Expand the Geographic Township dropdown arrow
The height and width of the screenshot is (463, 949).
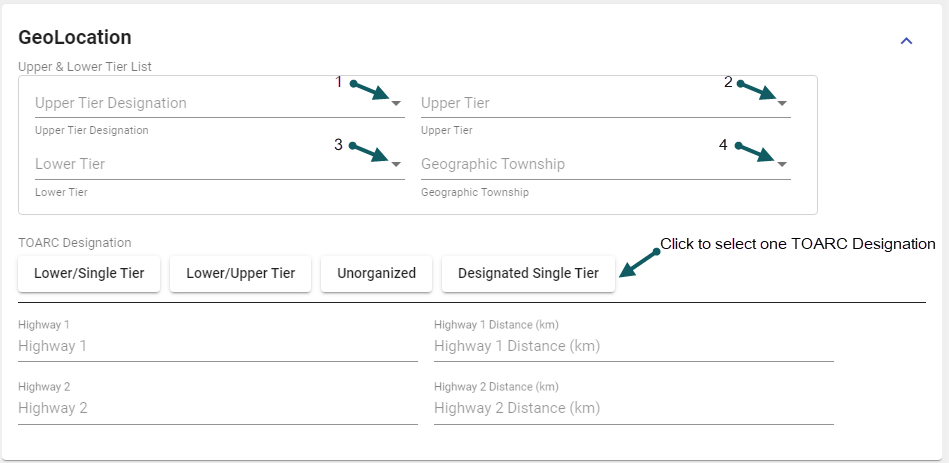tap(782, 164)
